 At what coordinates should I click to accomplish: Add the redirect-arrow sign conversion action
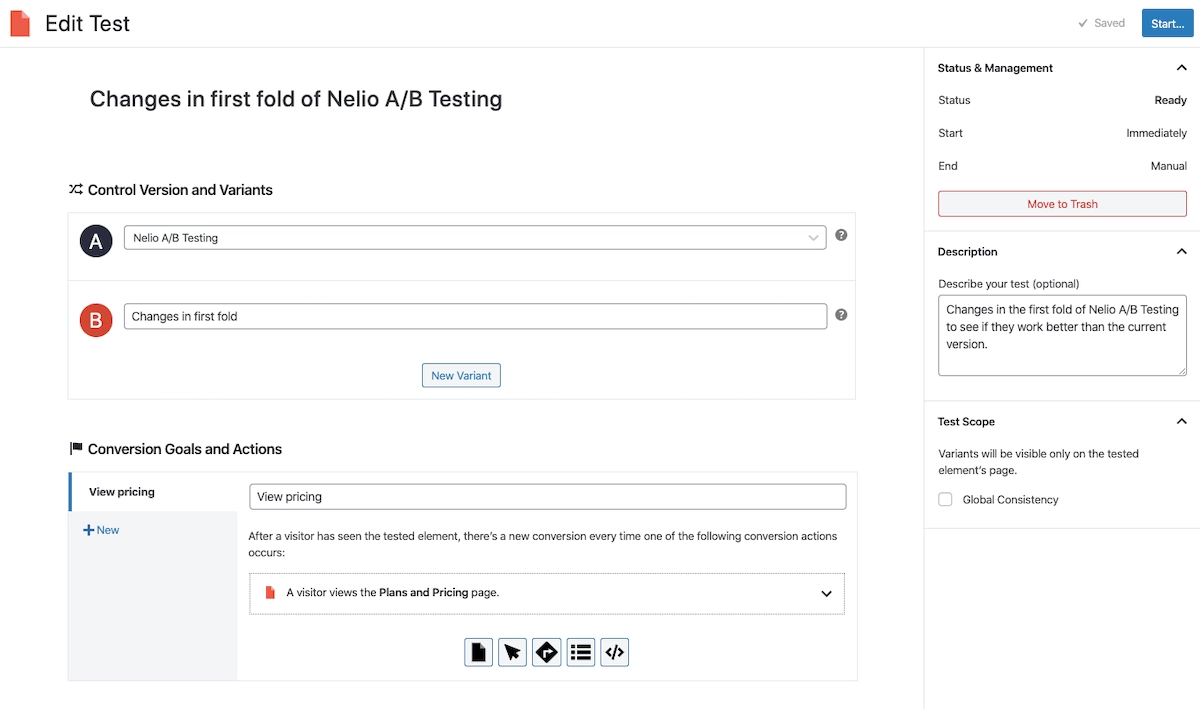click(x=547, y=653)
